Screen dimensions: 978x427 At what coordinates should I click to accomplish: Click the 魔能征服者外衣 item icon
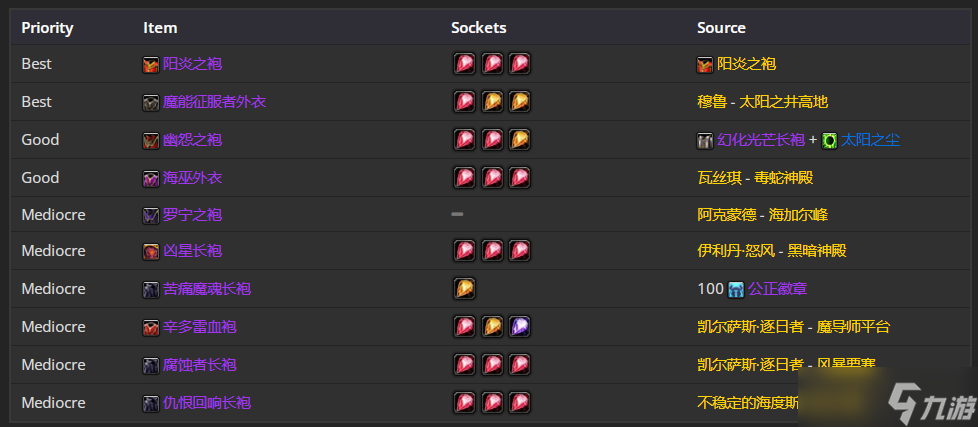tap(151, 102)
